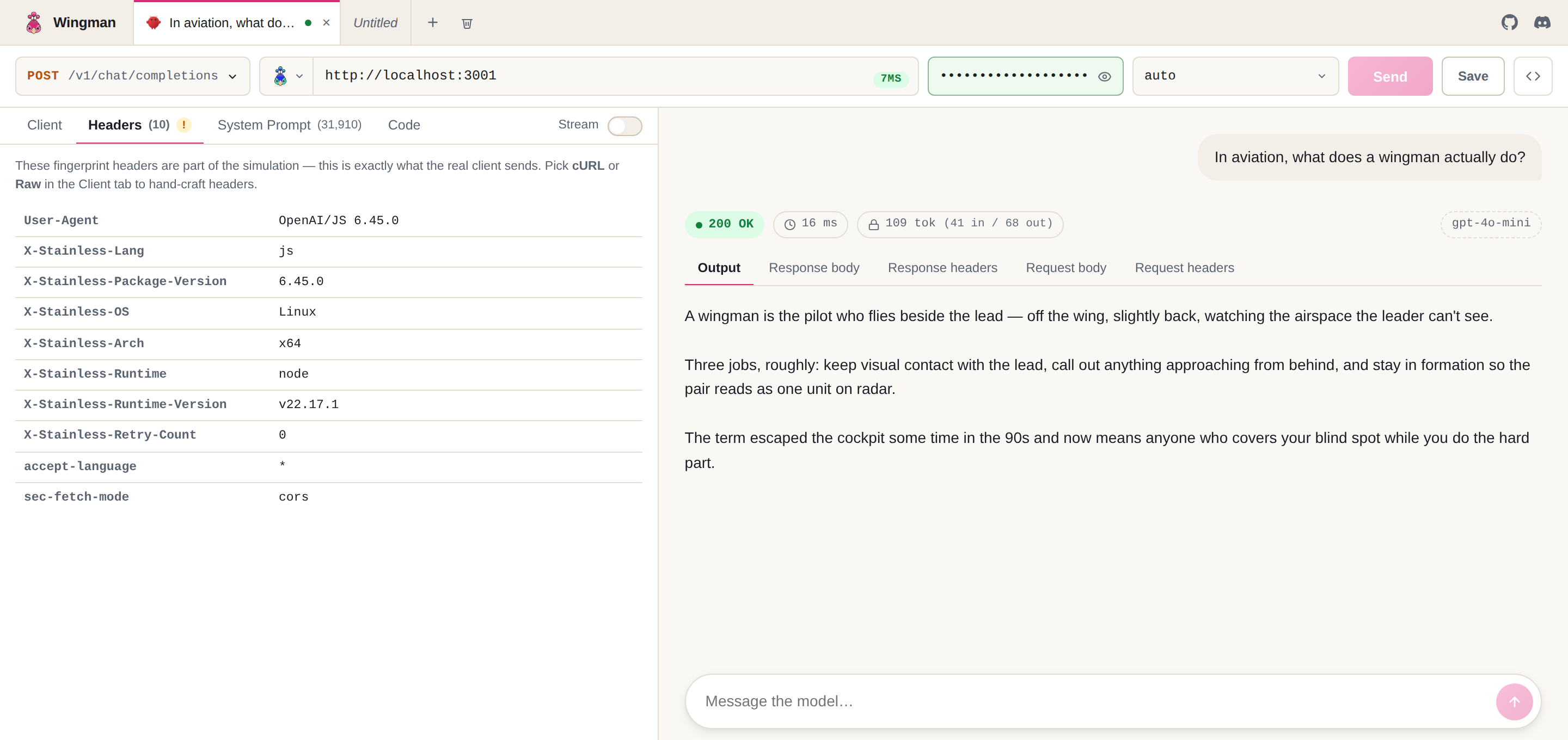1568x740 pixels.
Task: Open the POST /v1/chat/completions endpoint dropdown
Action: (x=133, y=76)
